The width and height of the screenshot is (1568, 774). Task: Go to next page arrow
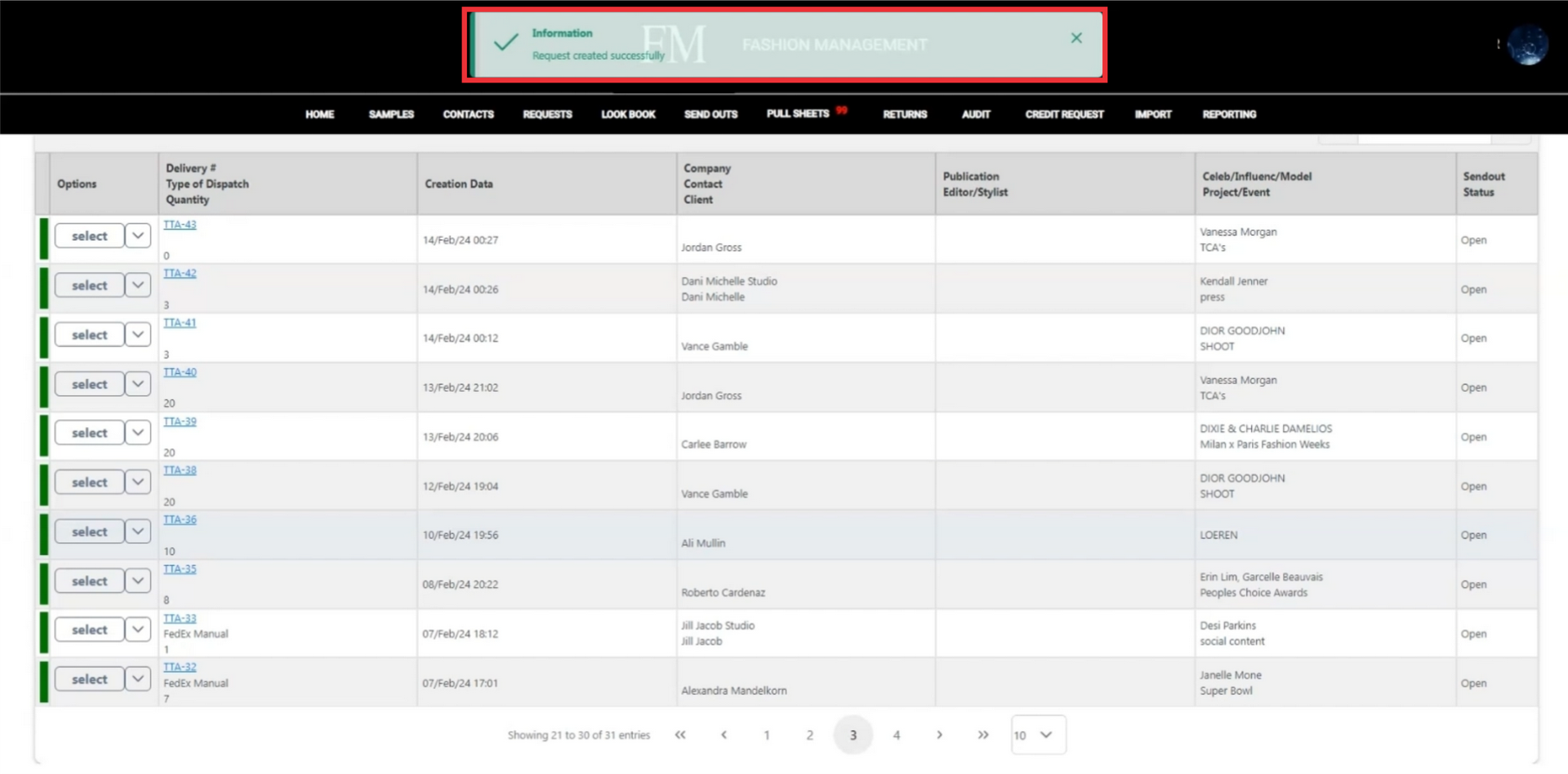(939, 735)
